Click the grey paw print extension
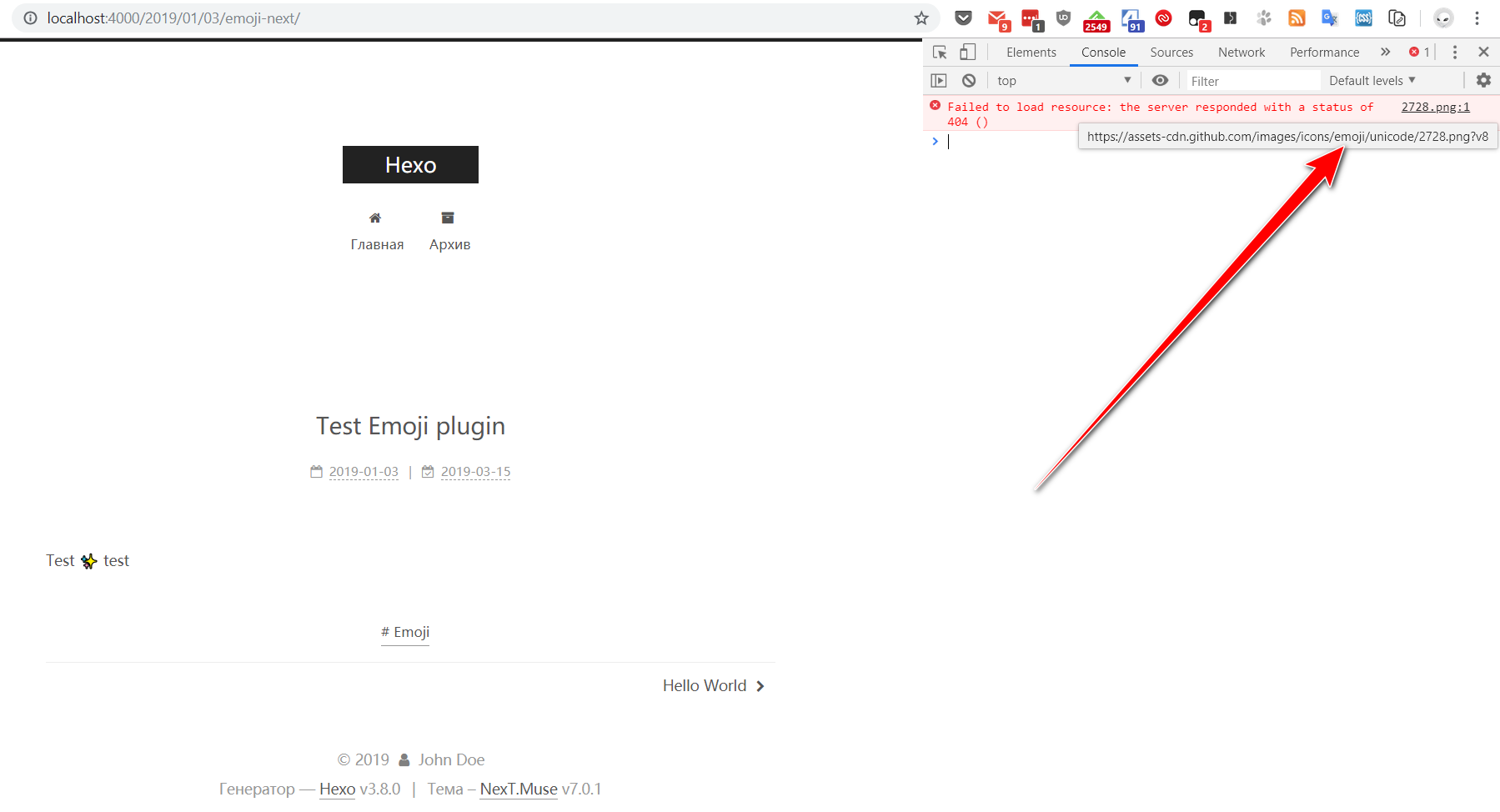The width and height of the screenshot is (1500, 812). tap(1264, 18)
